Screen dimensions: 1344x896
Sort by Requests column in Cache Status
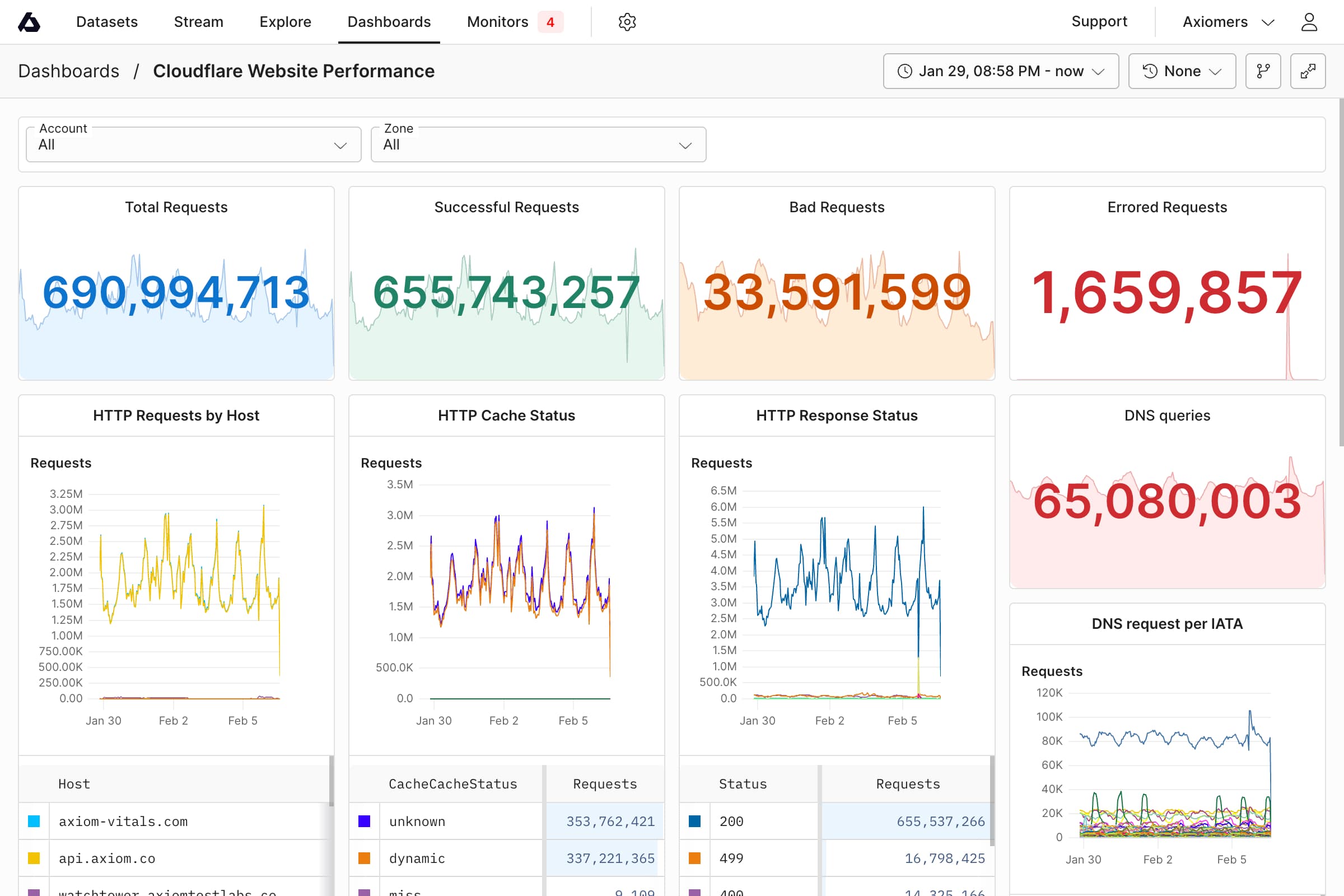tap(605, 784)
